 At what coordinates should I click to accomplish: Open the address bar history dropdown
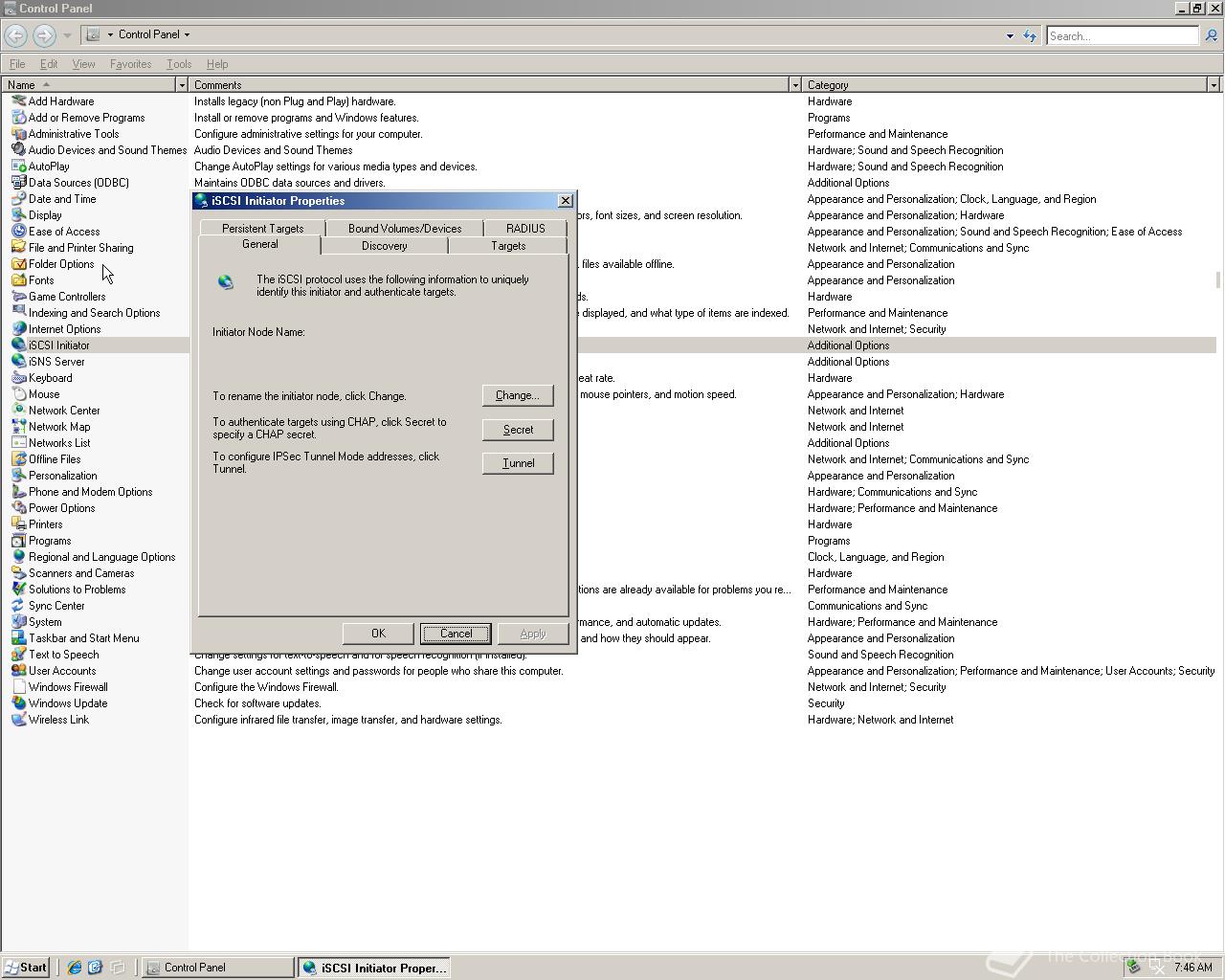1010,36
